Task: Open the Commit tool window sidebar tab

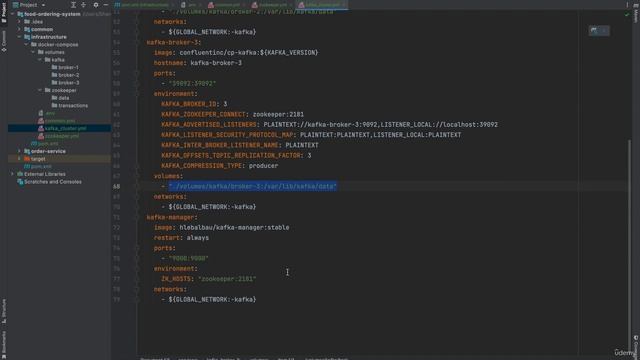Action: [4, 41]
